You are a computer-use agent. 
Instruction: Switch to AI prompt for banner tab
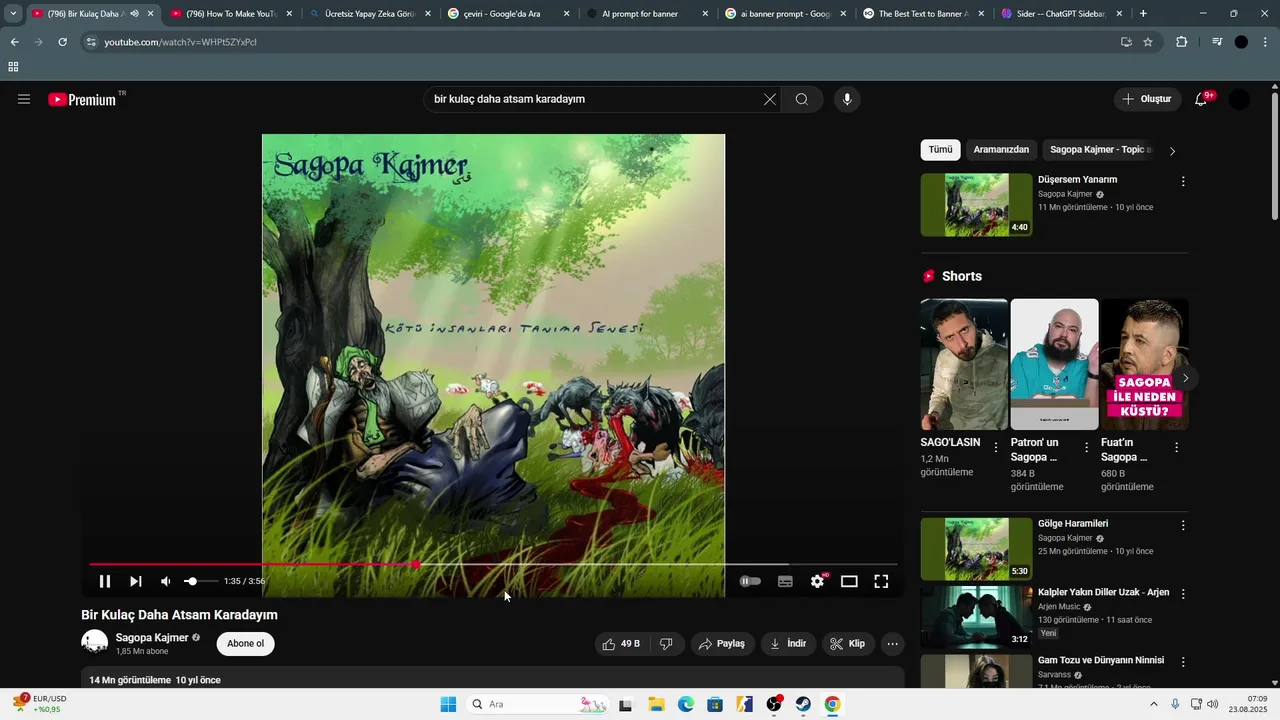(646, 14)
